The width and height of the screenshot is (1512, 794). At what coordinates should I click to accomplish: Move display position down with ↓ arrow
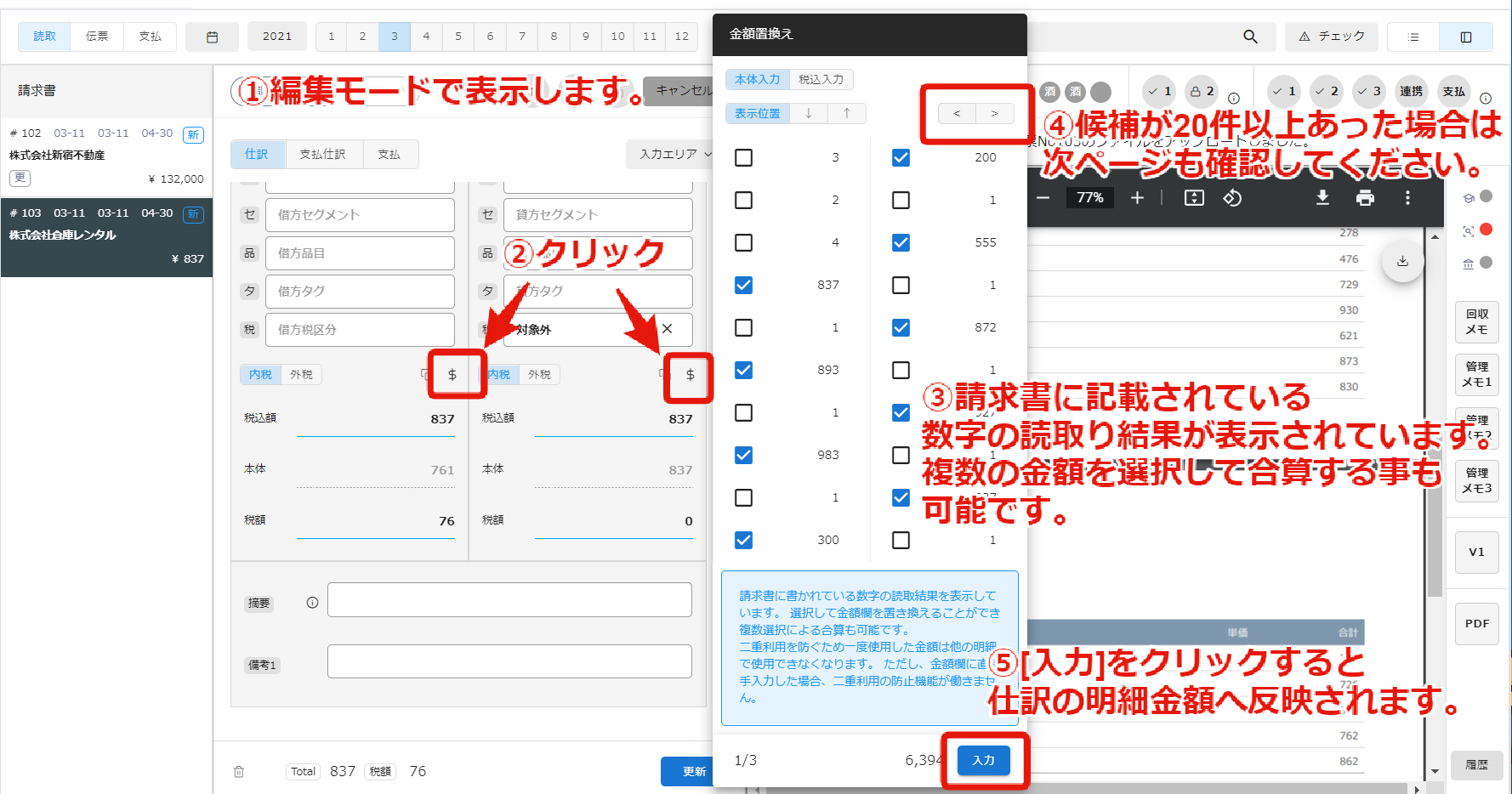[x=809, y=113]
